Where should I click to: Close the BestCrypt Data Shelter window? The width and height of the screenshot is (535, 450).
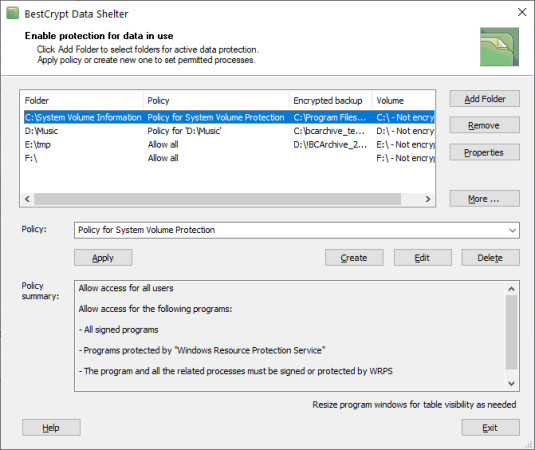522,12
